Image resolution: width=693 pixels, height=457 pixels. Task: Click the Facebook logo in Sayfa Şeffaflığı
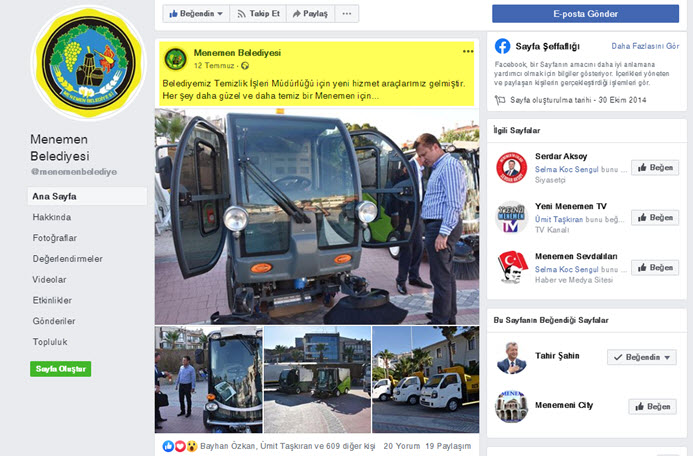click(503, 46)
